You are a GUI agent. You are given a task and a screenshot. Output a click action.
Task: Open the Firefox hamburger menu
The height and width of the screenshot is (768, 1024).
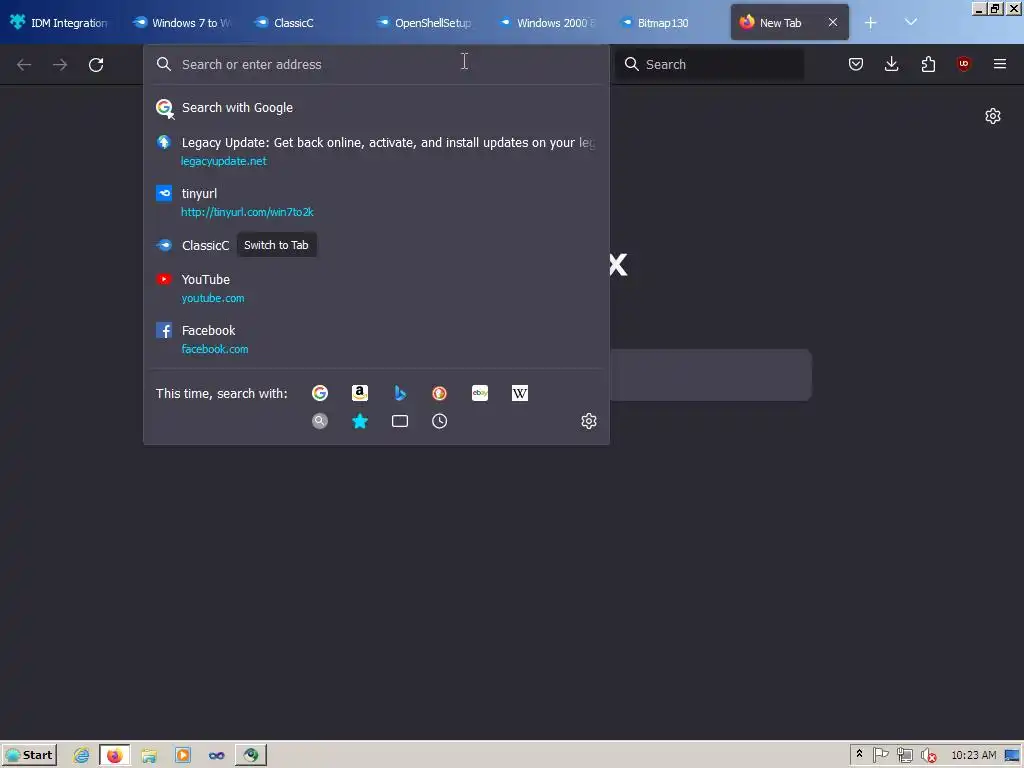pos(999,64)
